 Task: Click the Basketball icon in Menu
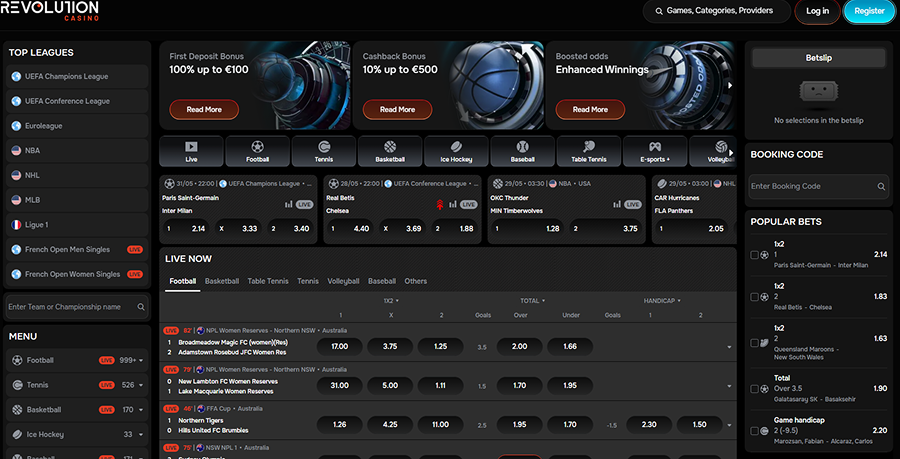pos(17,410)
